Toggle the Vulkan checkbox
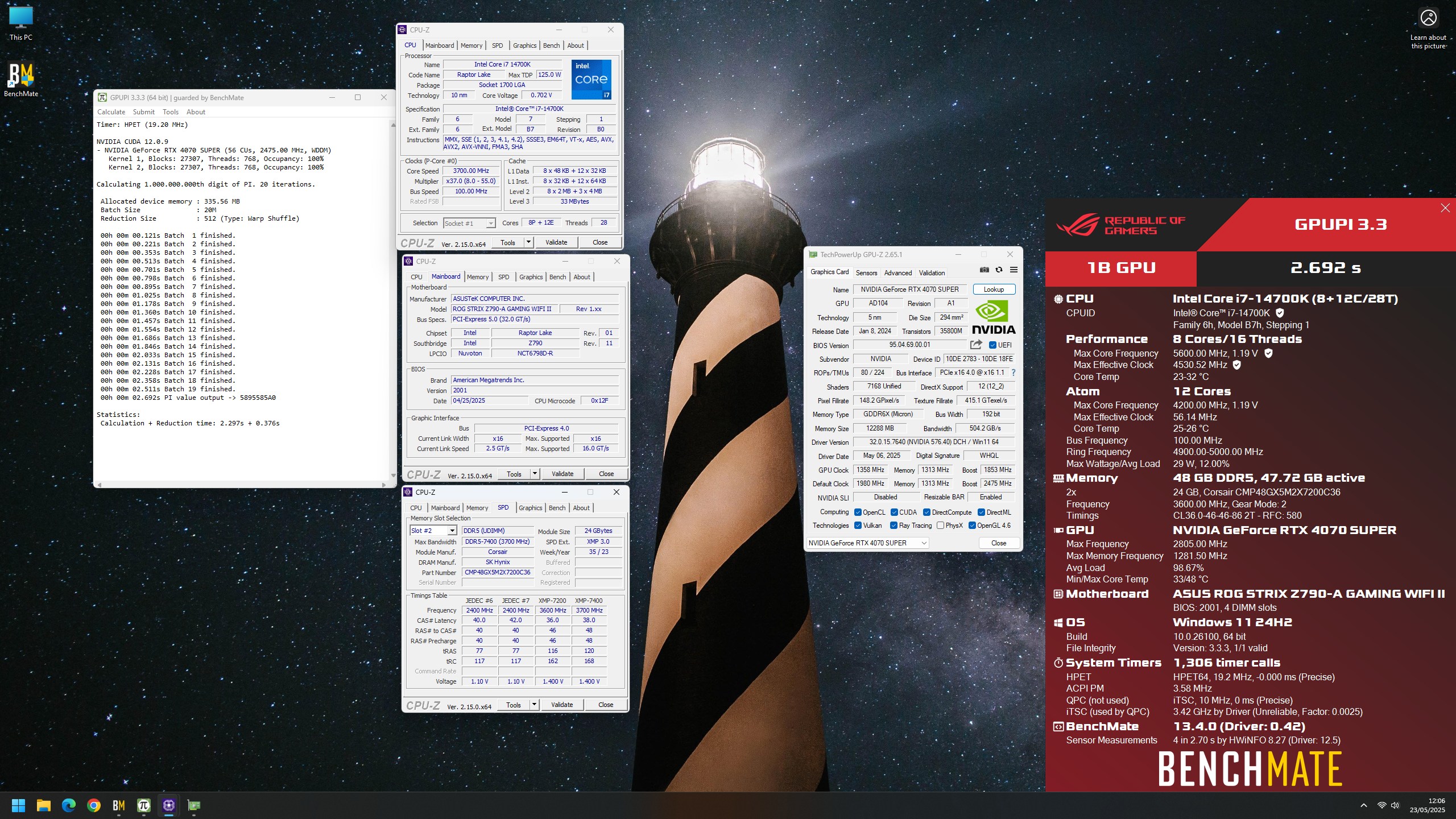The width and height of the screenshot is (1456, 819). [858, 526]
